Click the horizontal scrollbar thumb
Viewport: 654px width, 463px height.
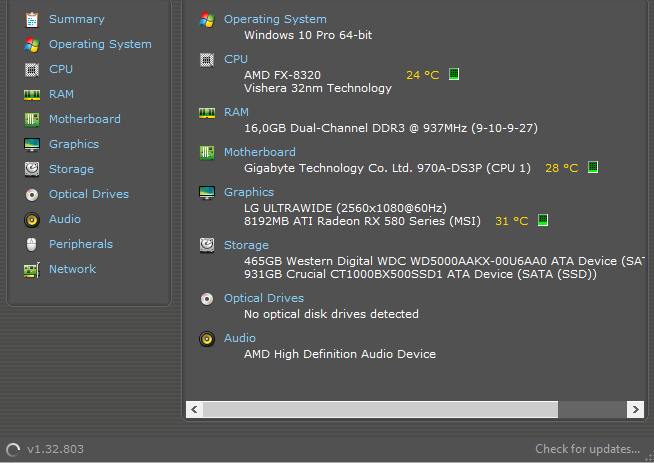click(380, 410)
